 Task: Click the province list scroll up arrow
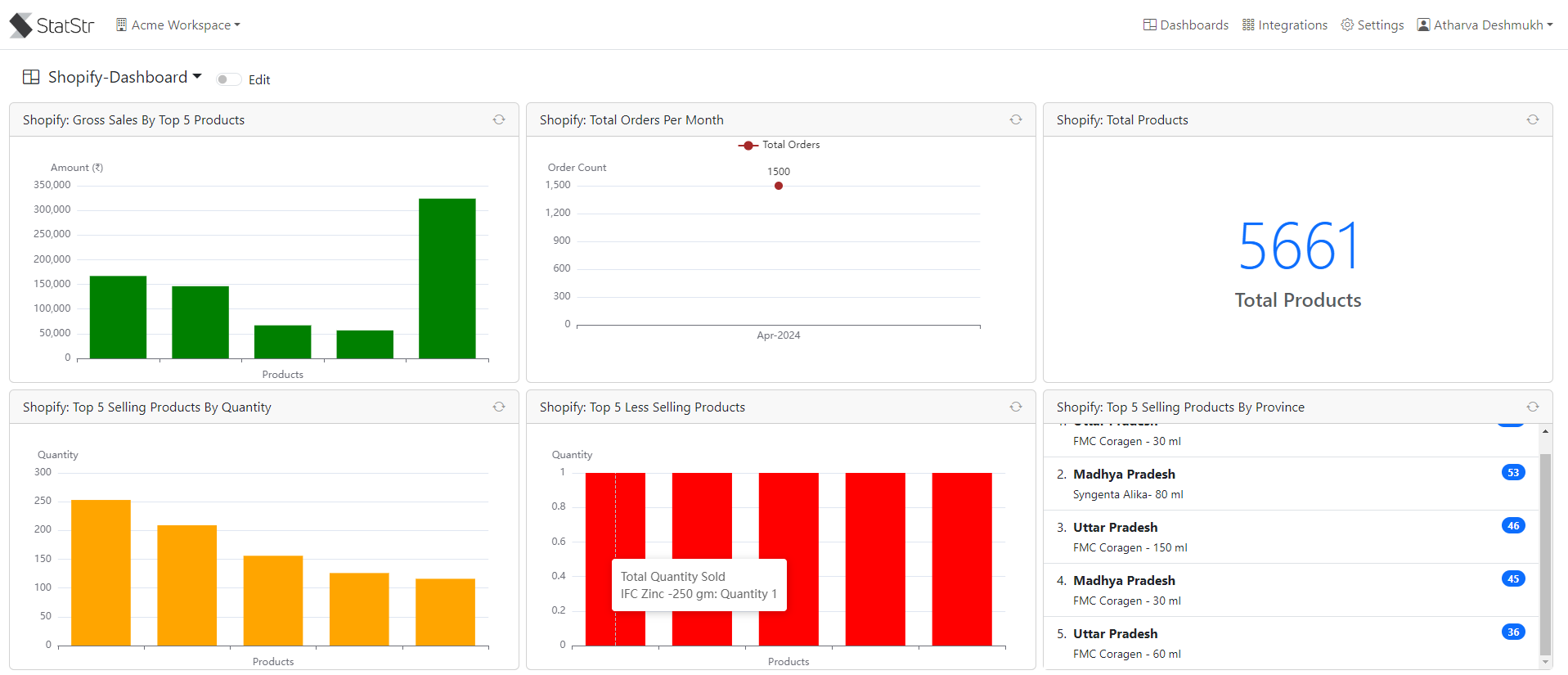1545,431
